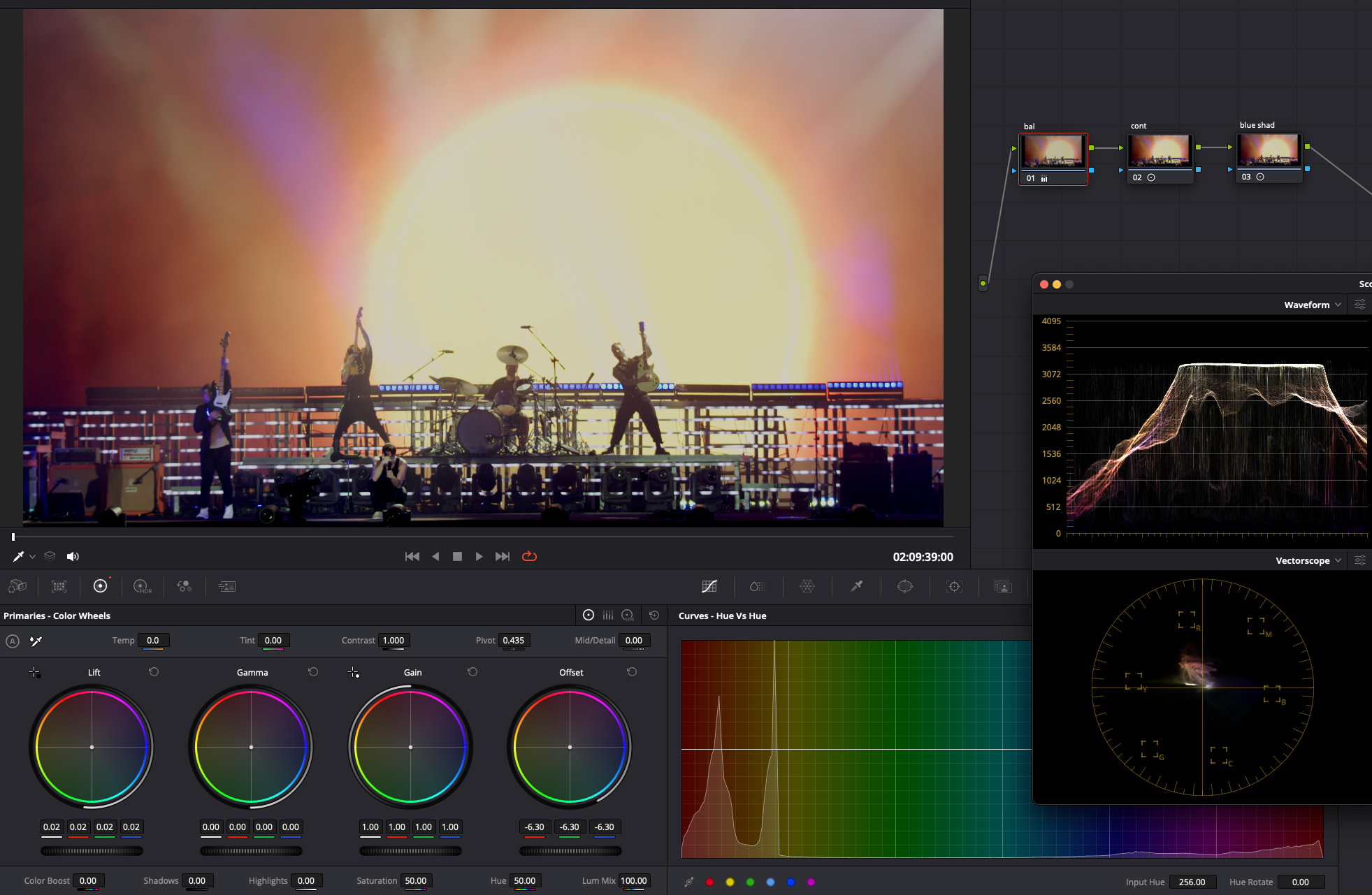Switch primaries to Bars mode
This screenshot has width=1372, height=895.
pyautogui.click(x=608, y=615)
